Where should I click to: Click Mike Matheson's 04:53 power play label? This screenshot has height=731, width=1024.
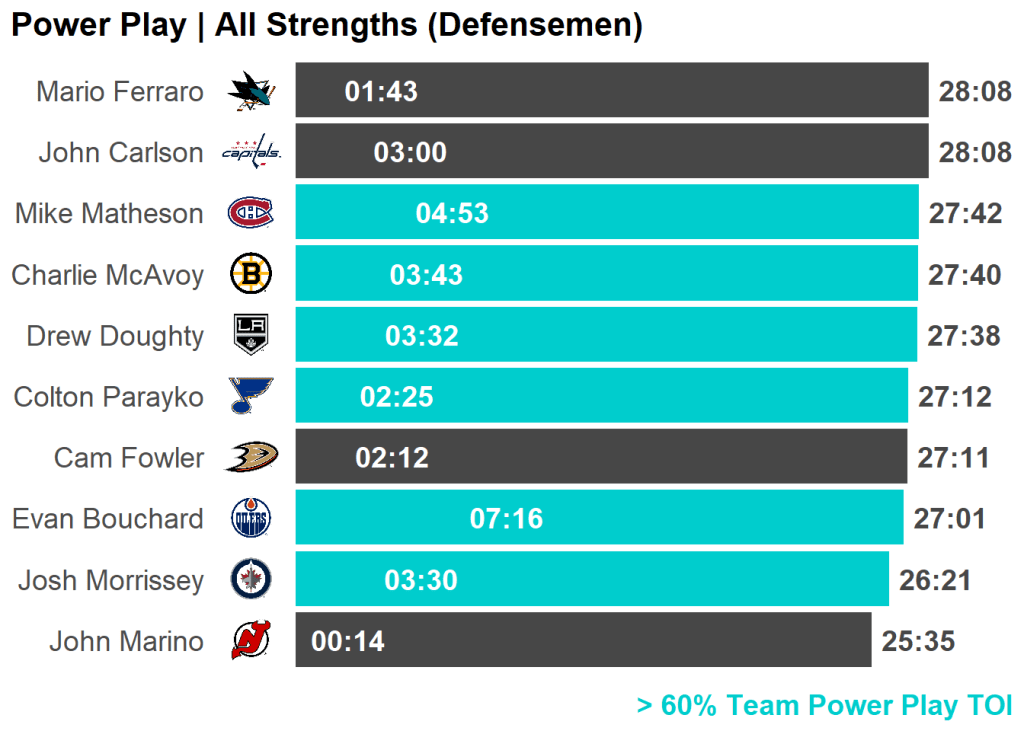coord(452,213)
